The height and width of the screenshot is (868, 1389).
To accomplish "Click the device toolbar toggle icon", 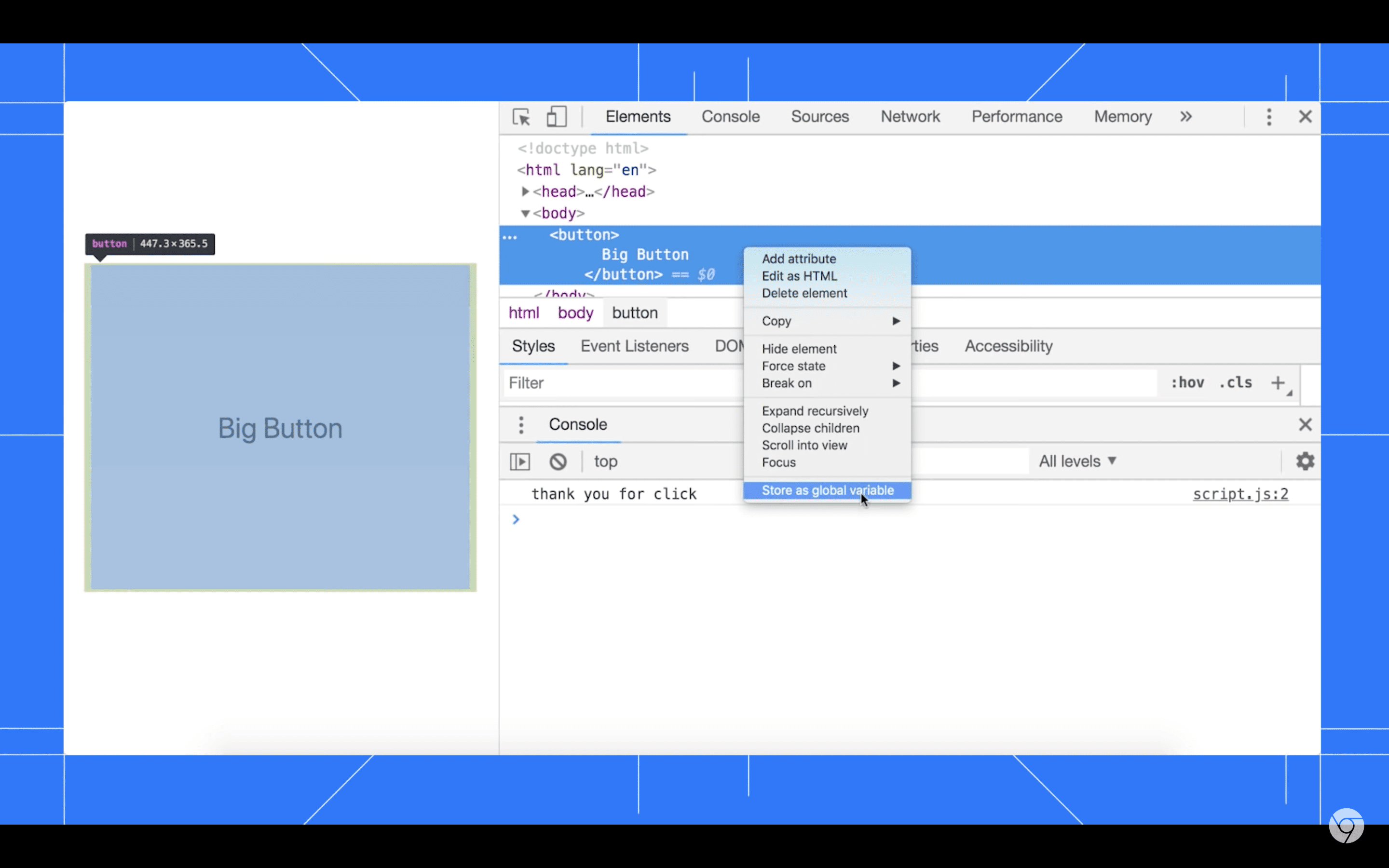I will point(557,117).
